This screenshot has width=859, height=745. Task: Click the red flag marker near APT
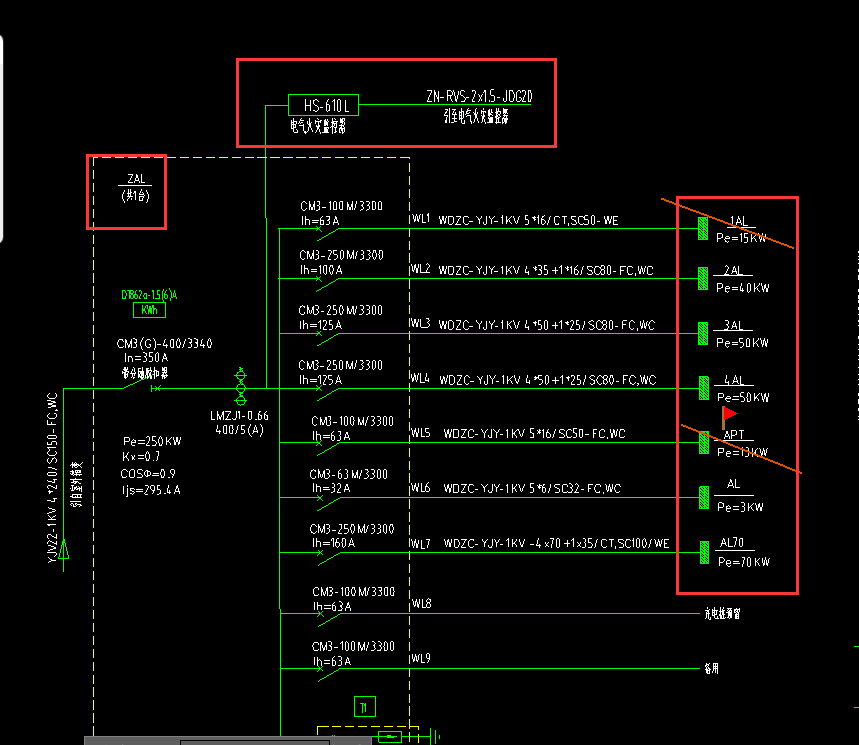coord(730,417)
